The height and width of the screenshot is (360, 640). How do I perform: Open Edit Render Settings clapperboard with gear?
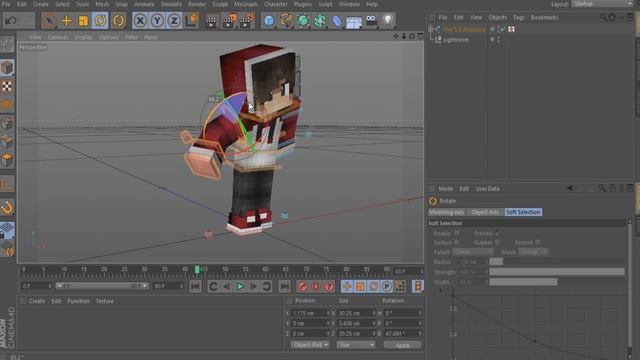(246, 20)
